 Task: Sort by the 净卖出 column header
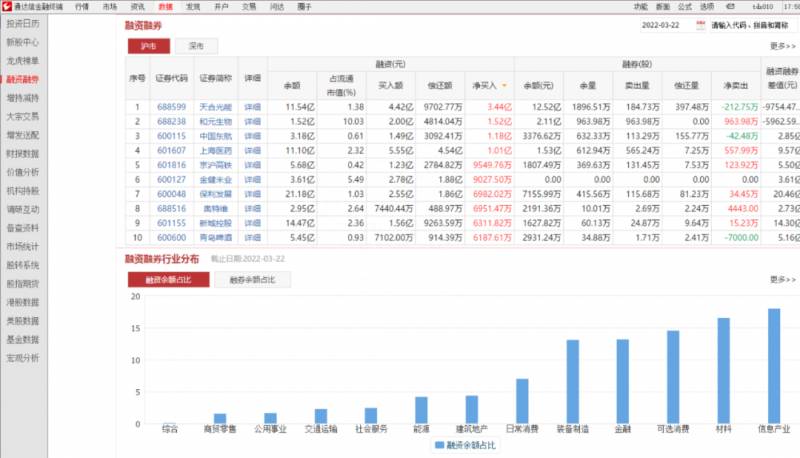(x=736, y=86)
